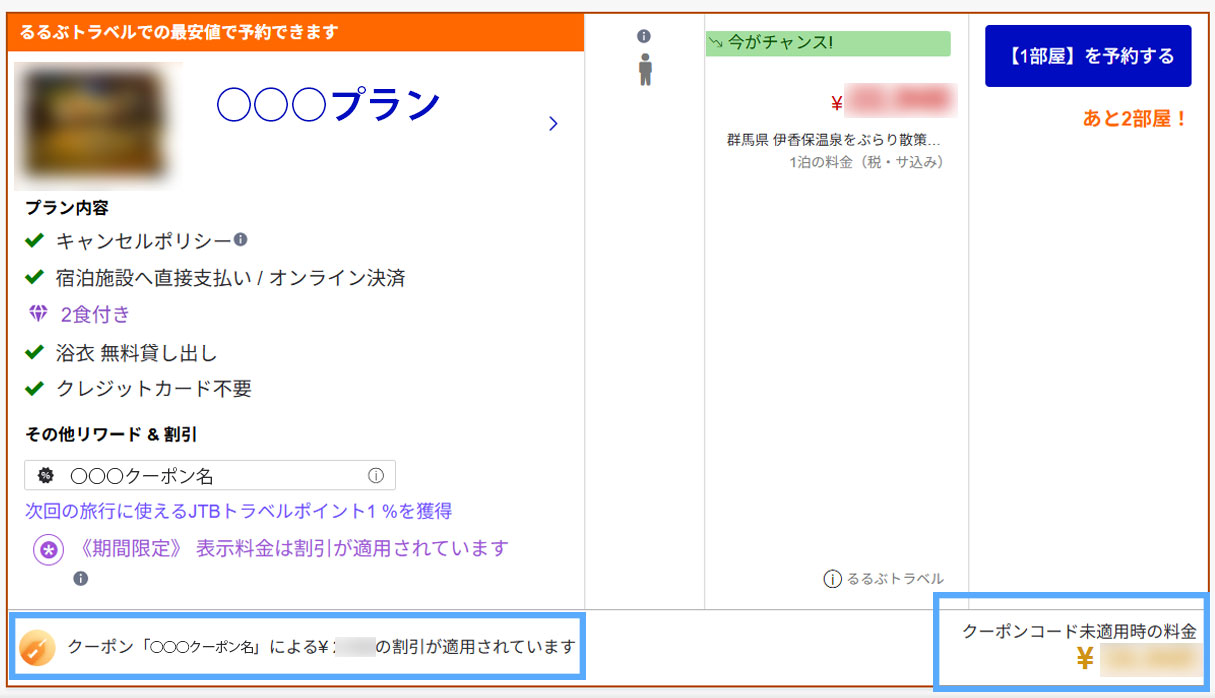Click the キャンセルポリシー info icon
Image resolution: width=1215 pixels, height=698 pixels.
click(240, 241)
